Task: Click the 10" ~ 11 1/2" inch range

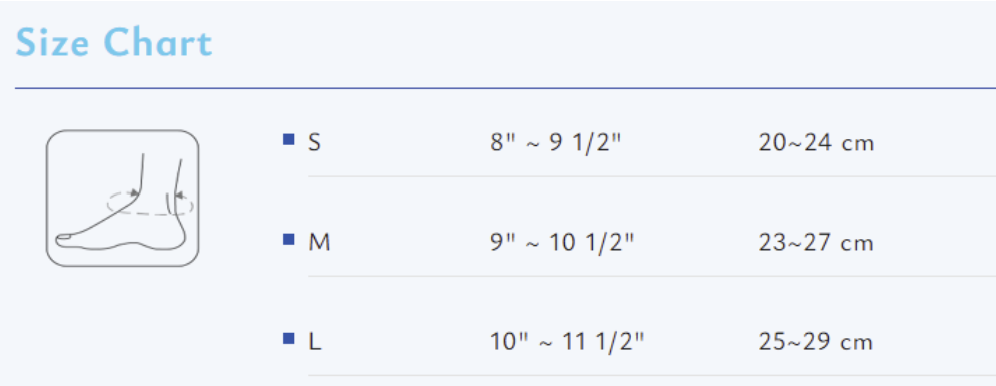Action: click(x=567, y=342)
